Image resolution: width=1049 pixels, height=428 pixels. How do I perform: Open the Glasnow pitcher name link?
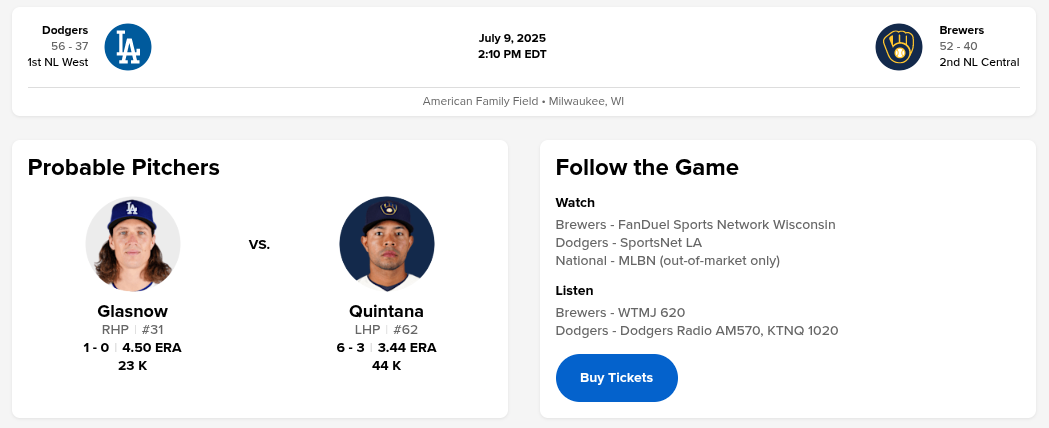click(133, 311)
